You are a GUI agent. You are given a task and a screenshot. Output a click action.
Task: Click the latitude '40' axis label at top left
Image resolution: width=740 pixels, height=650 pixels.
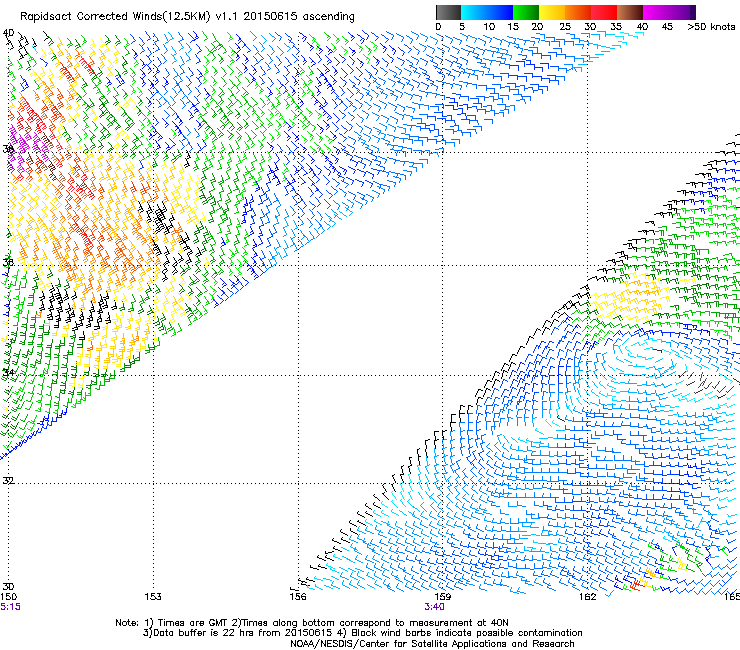[8, 33]
